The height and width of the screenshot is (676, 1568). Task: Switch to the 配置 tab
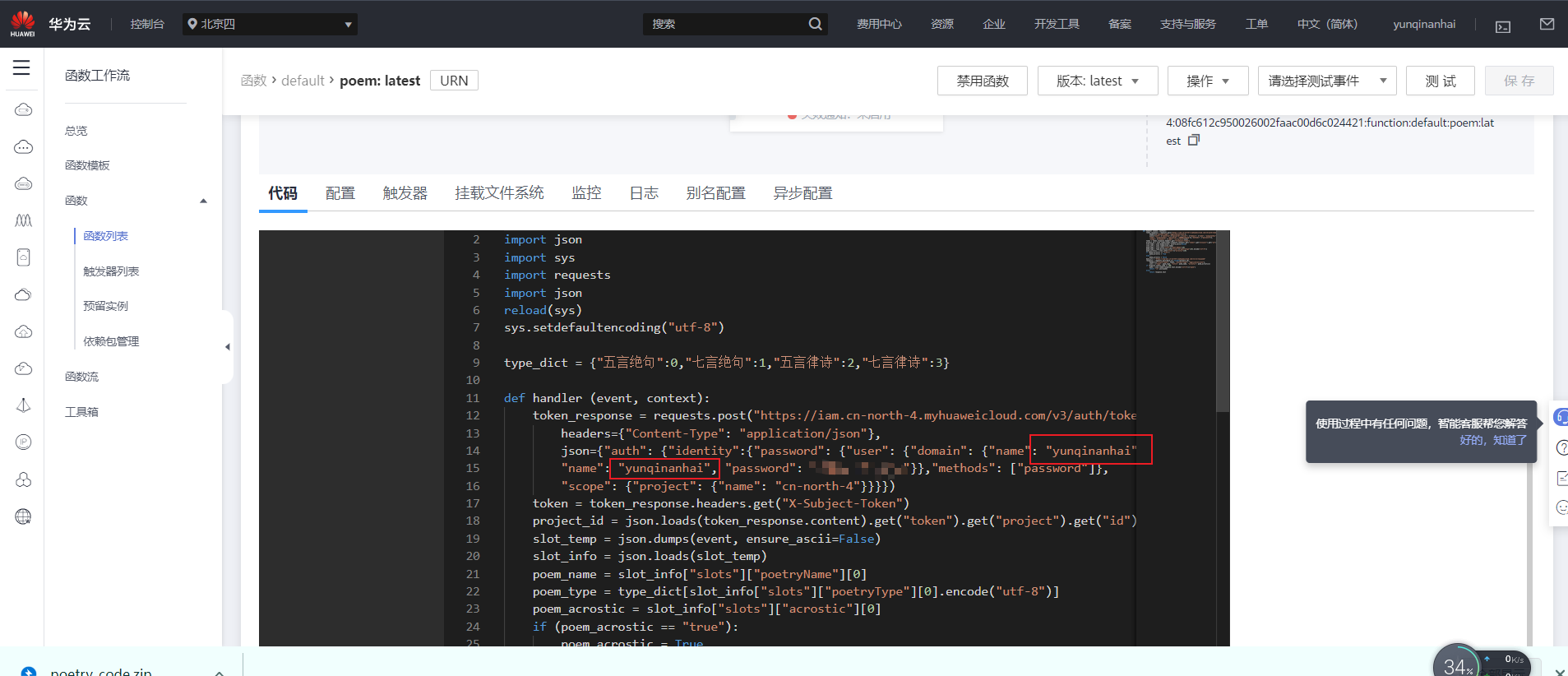click(x=340, y=193)
